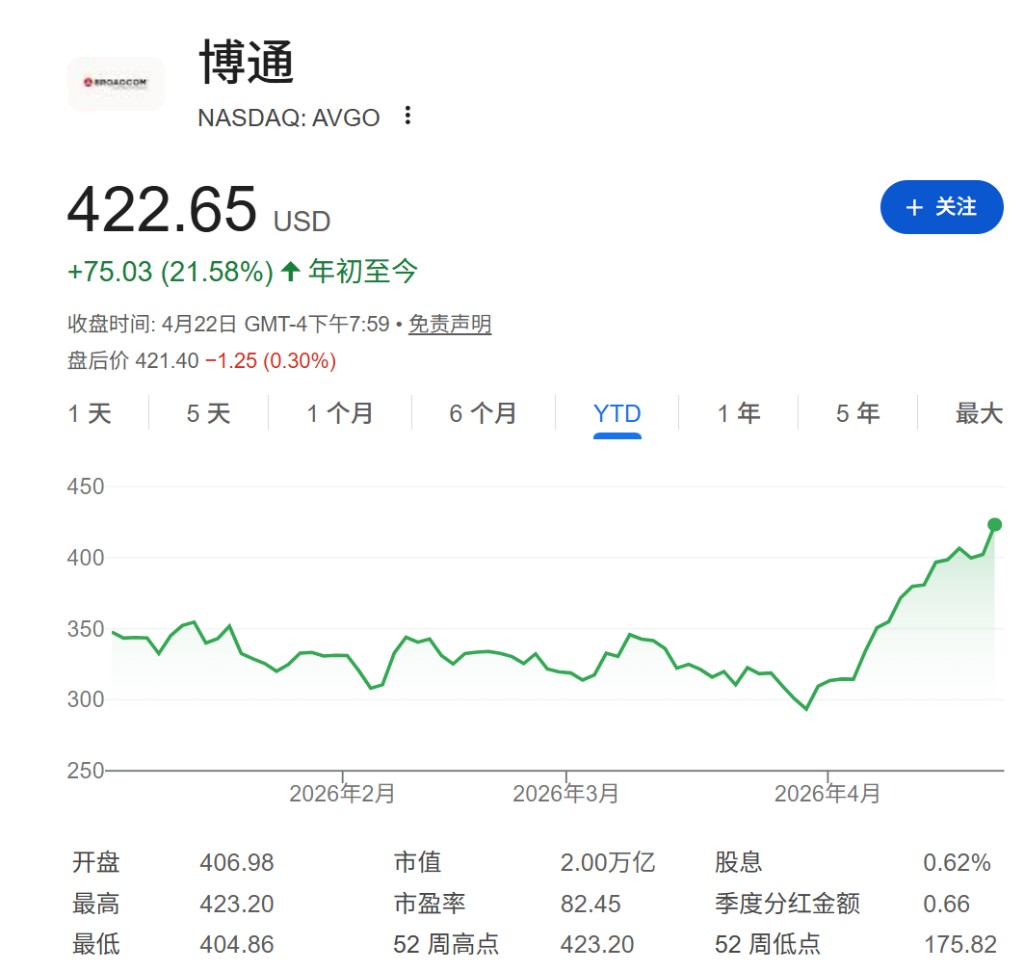Click the Broadcom logo thumbnail
1024x970 pixels.
116,84
